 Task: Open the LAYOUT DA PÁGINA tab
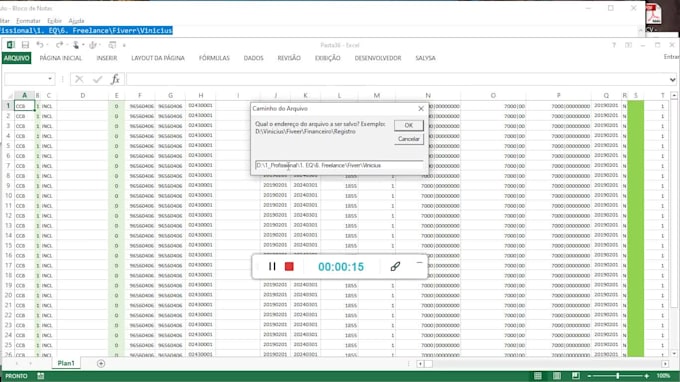point(158,58)
